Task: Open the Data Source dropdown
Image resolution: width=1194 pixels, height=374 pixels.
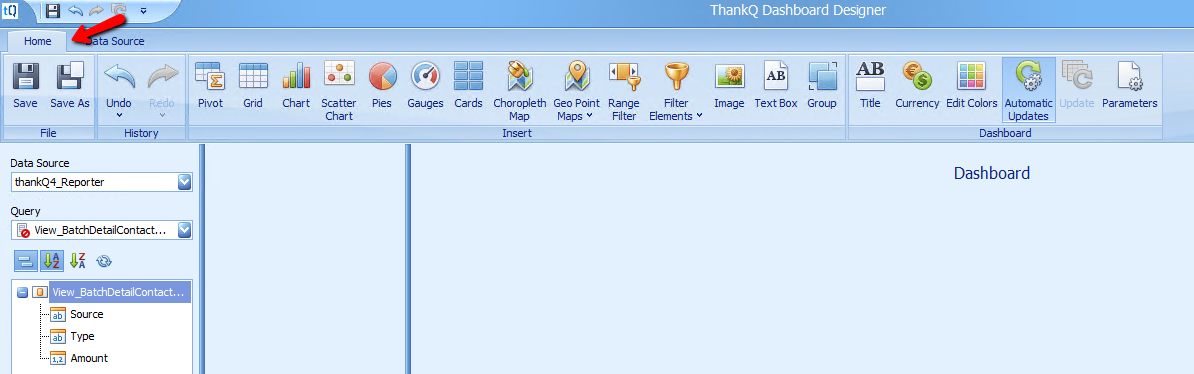Action: tap(184, 182)
